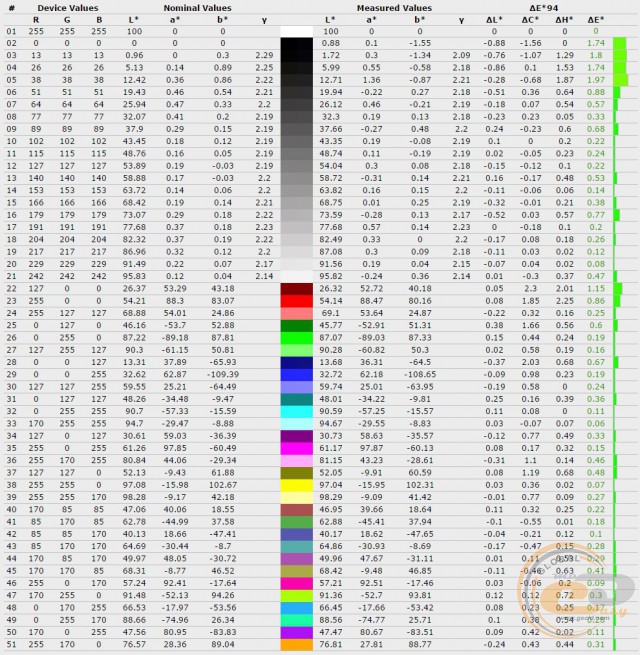Select the nominal a* value "97.85"
The height and width of the screenshot is (655, 640).
tap(175, 448)
